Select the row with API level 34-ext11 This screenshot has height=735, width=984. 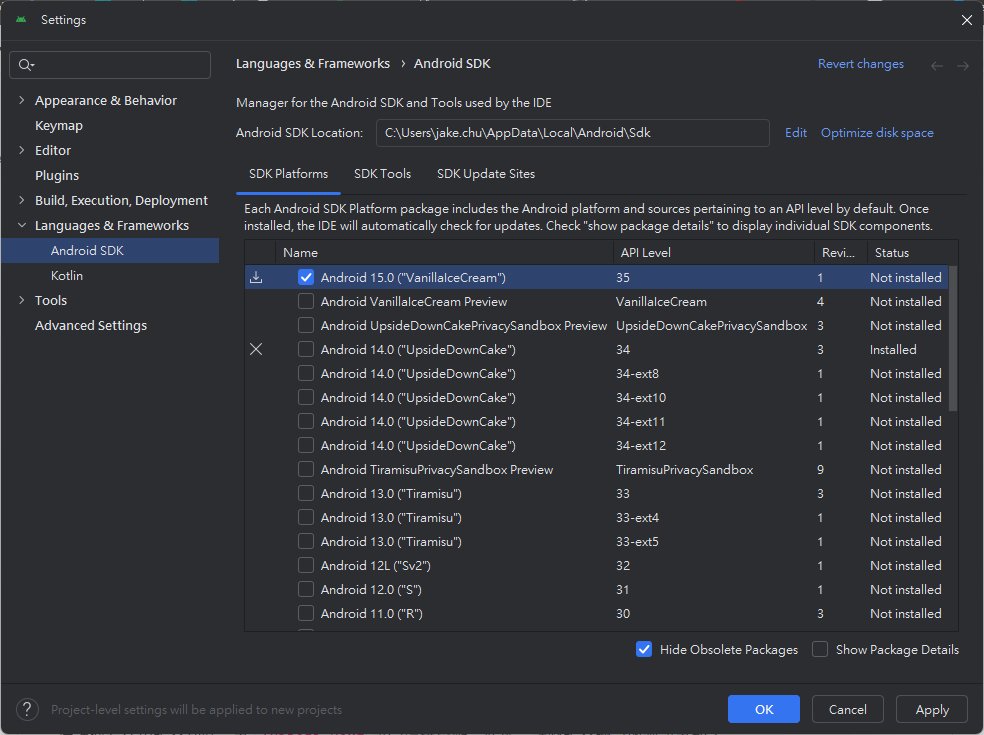[x=596, y=422]
